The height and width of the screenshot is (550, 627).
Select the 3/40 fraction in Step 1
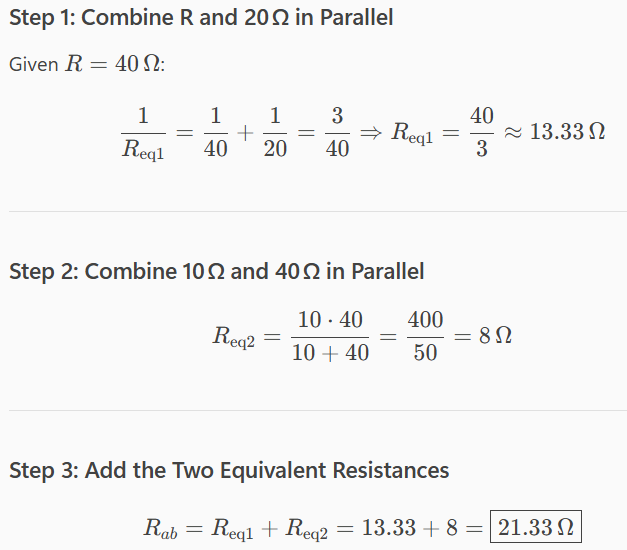coord(338,133)
